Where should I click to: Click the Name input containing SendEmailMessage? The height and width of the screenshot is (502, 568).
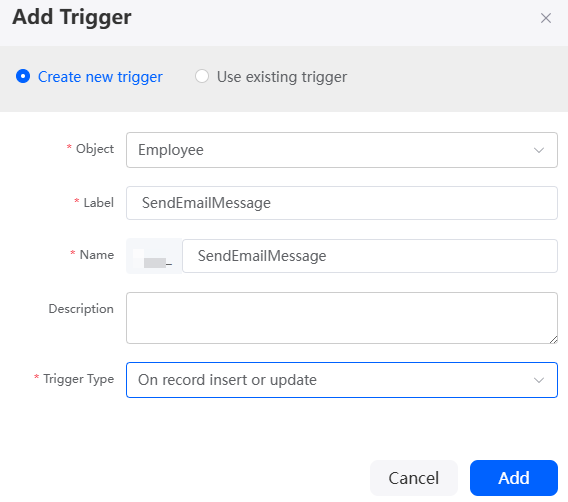(369, 256)
